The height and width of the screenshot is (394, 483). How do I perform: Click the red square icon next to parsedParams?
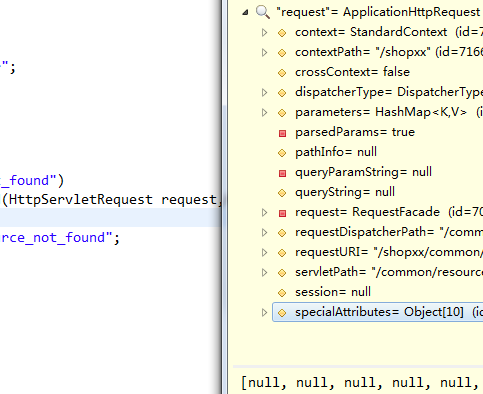[x=282, y=133]
